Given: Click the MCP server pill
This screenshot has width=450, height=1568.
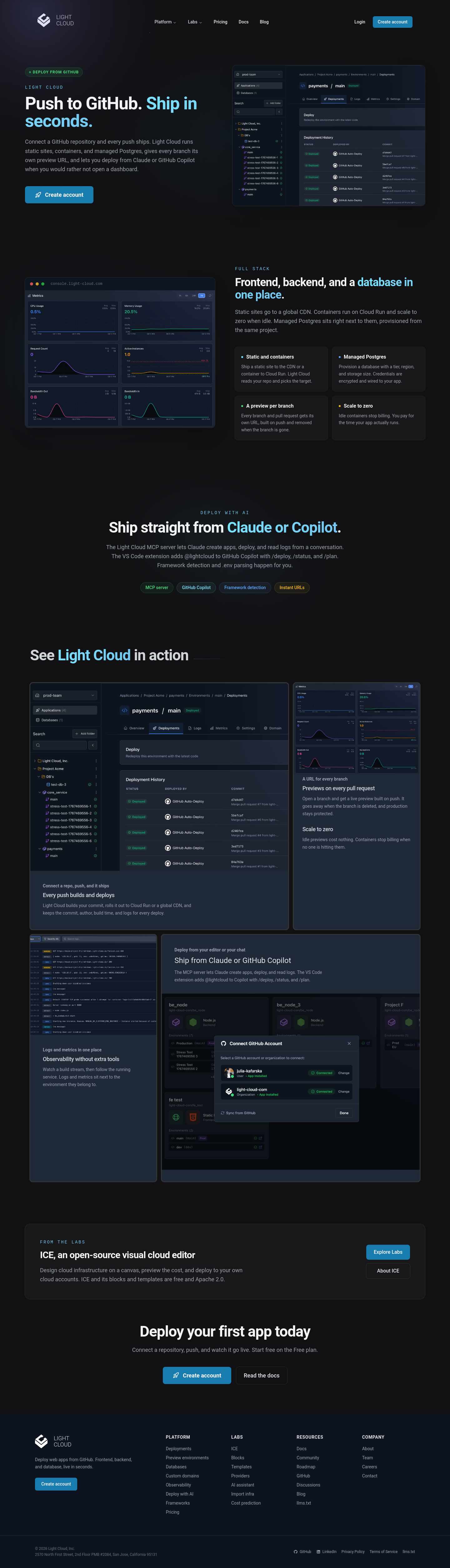Looking at the screenshot, I should [x=157, y=588].
